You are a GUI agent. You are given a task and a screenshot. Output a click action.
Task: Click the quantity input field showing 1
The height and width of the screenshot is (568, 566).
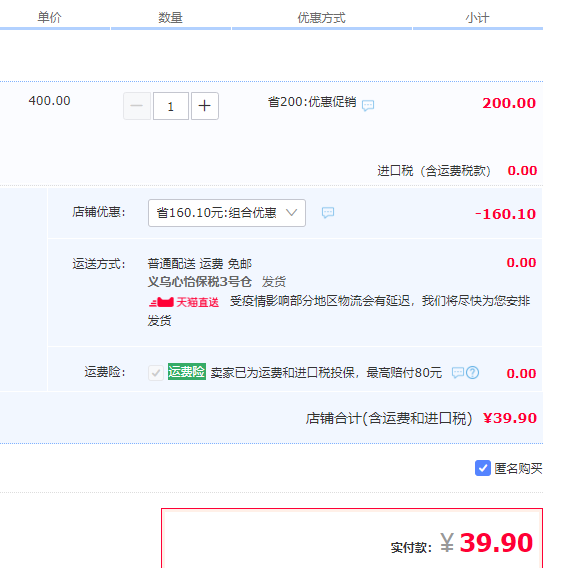tap(171, 106)
